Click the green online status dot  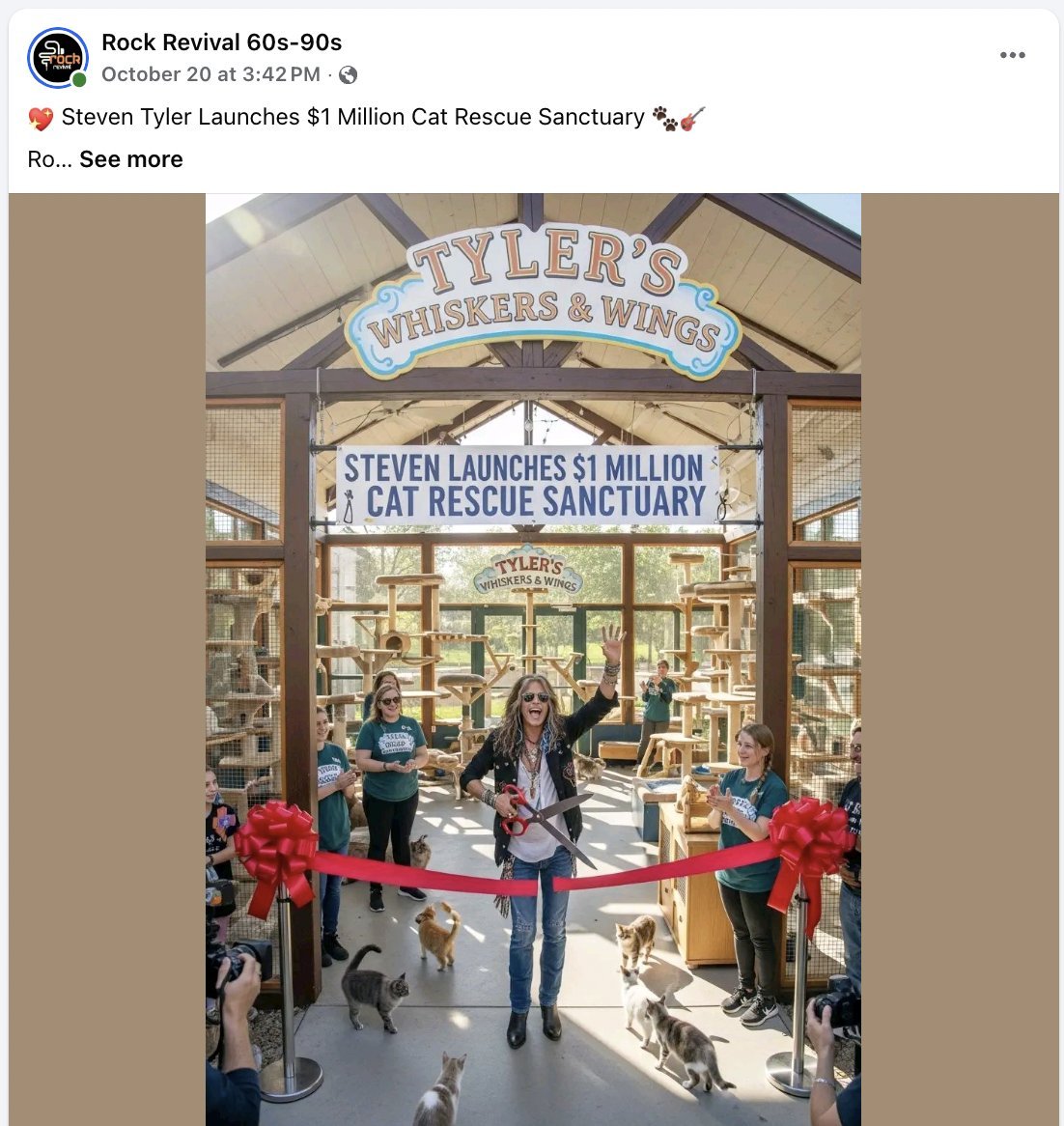[x=79, y=80]
